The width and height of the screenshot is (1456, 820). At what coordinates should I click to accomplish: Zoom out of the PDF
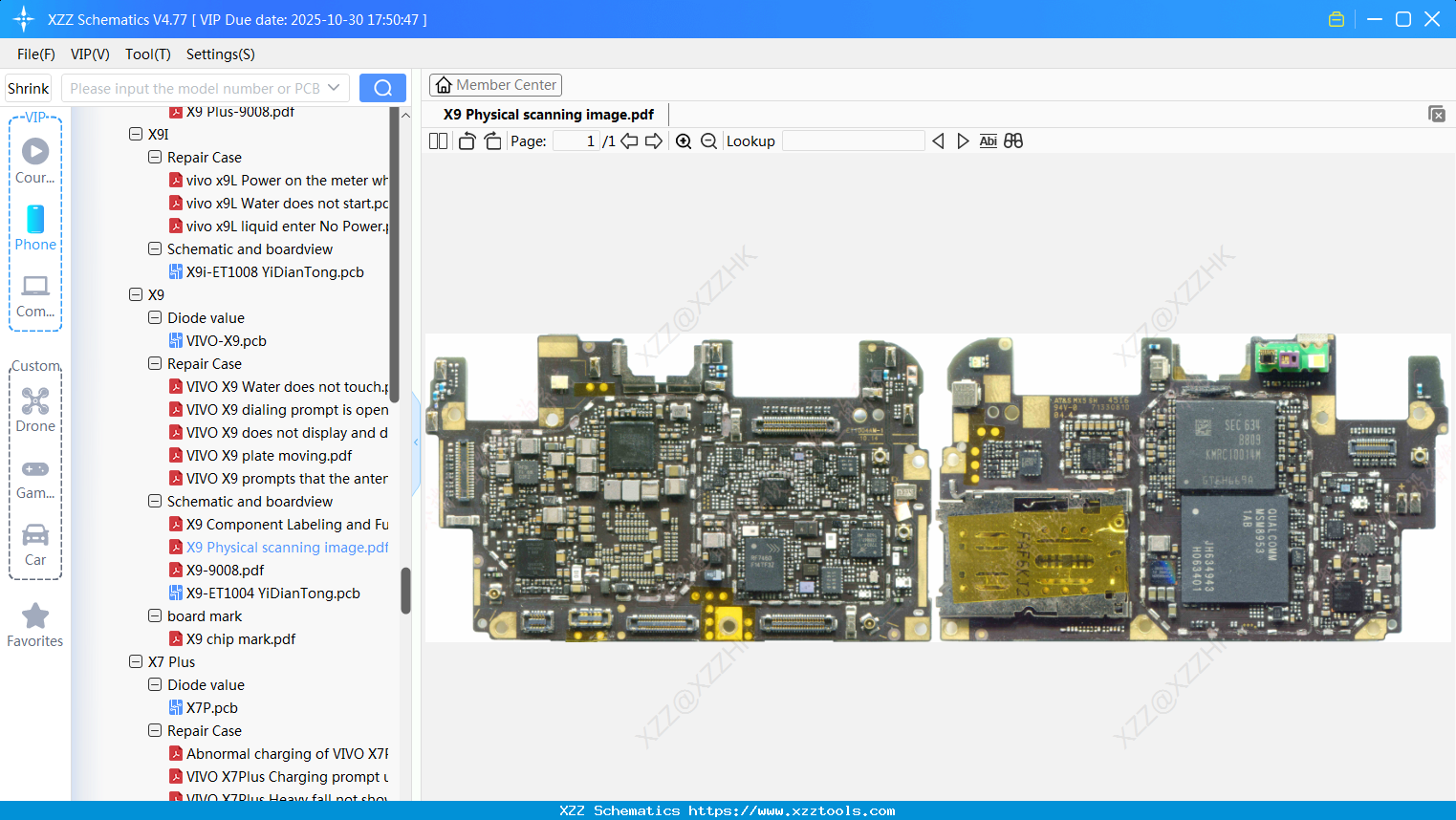pos(708,141)
